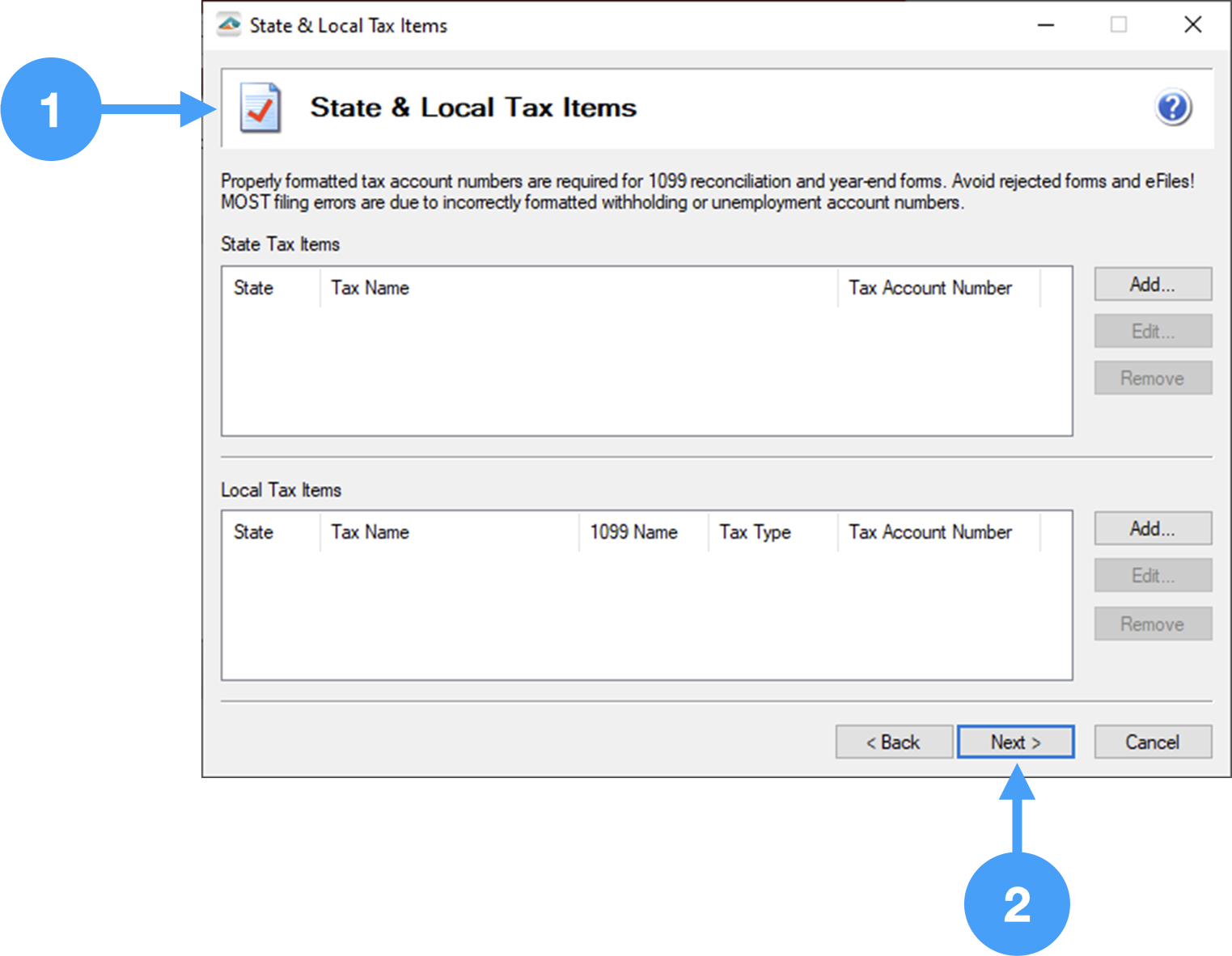Return to previous step with Back
Image resolution: width=1232 pixels, height=956 pixels.
tap(893, 742)
